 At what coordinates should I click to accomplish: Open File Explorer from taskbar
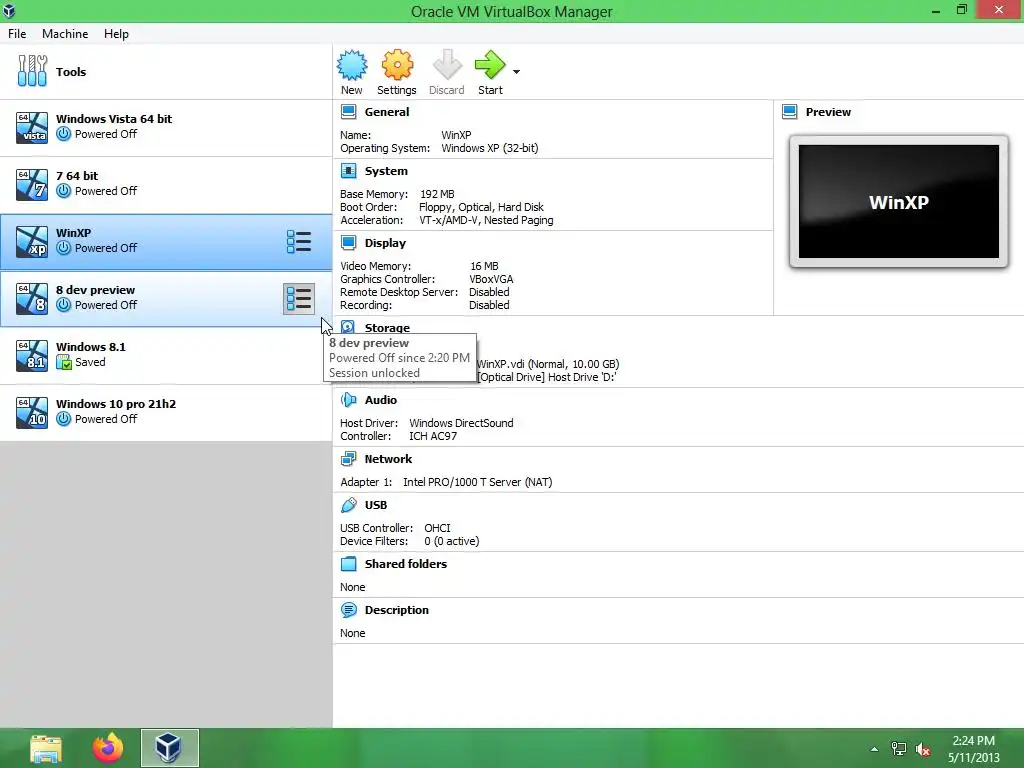coord(46,748)
